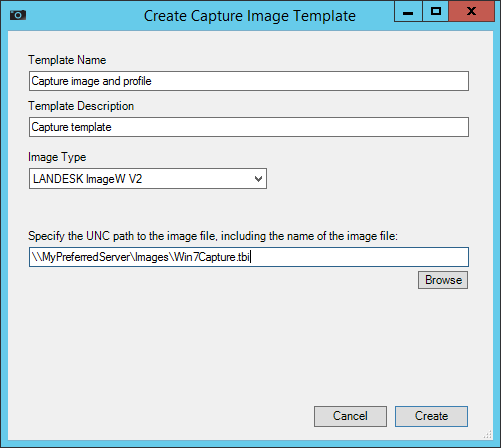The image size is (501, 448).
Task: Click into the Template Description field
Action: pos(249,127)
